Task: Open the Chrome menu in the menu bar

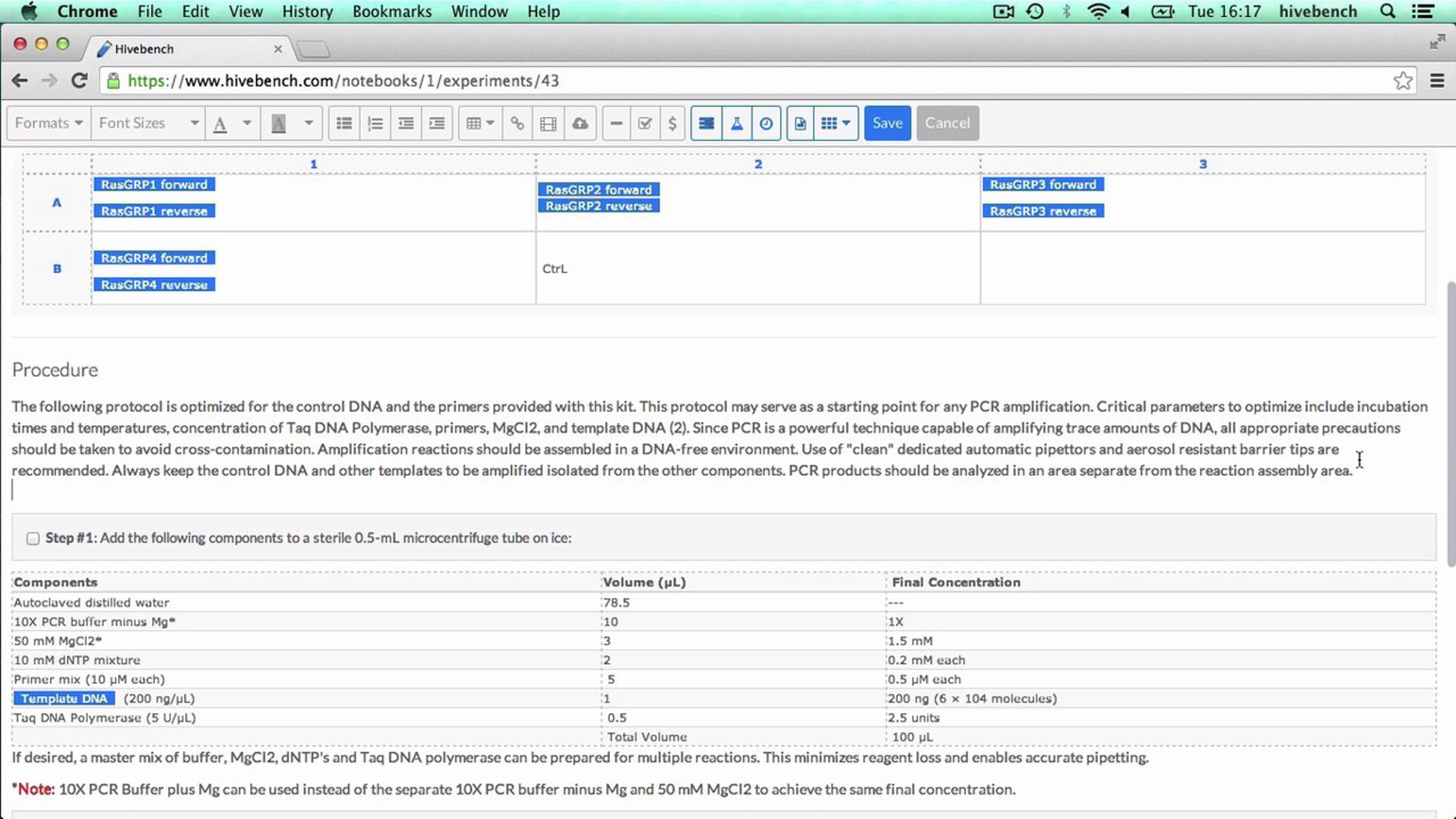Action: pyautogui.click(x=87, y=12)
